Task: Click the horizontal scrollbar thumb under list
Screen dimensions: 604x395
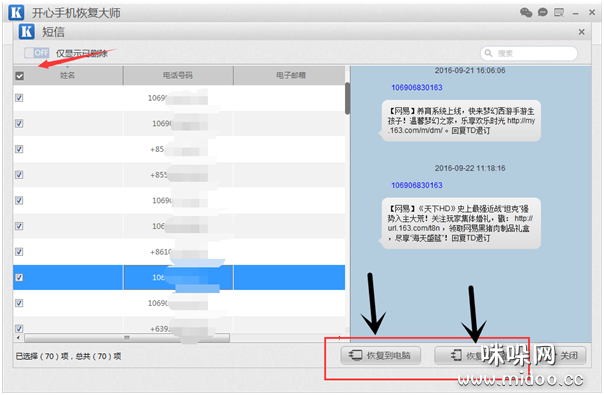Action: (x=127, y=338)
